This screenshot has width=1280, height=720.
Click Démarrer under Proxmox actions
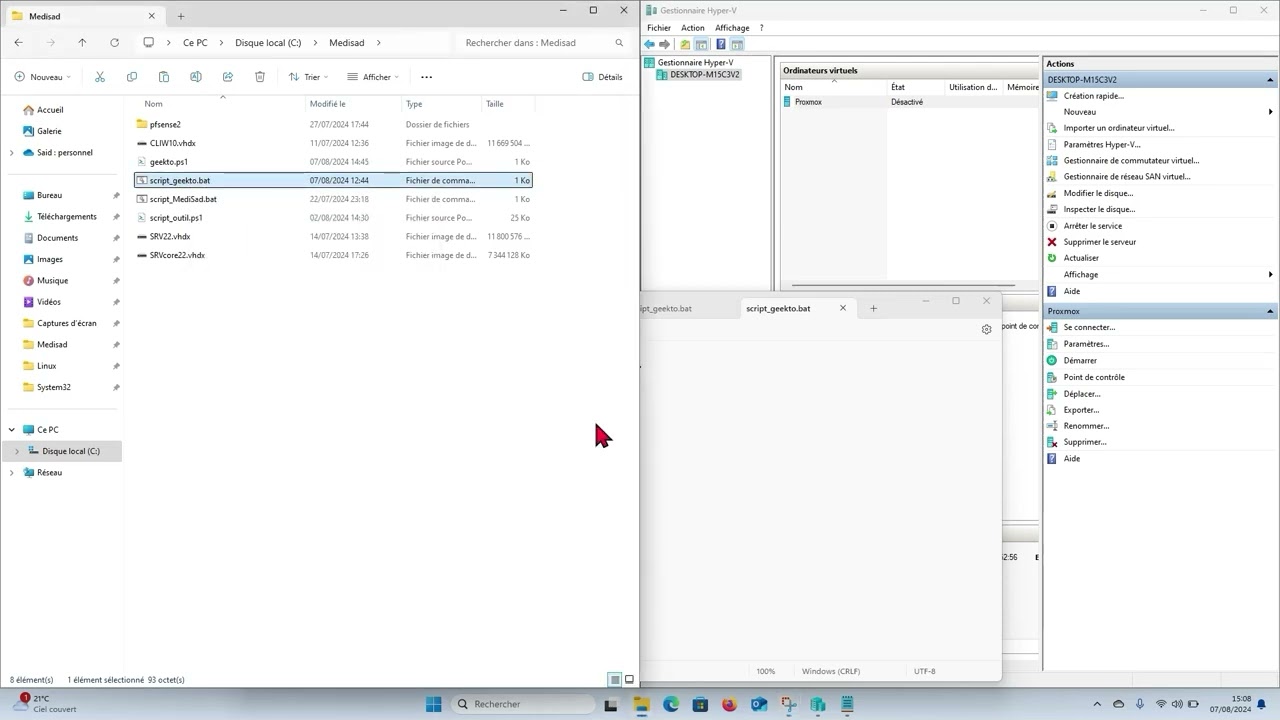[x=1080, y=360]
